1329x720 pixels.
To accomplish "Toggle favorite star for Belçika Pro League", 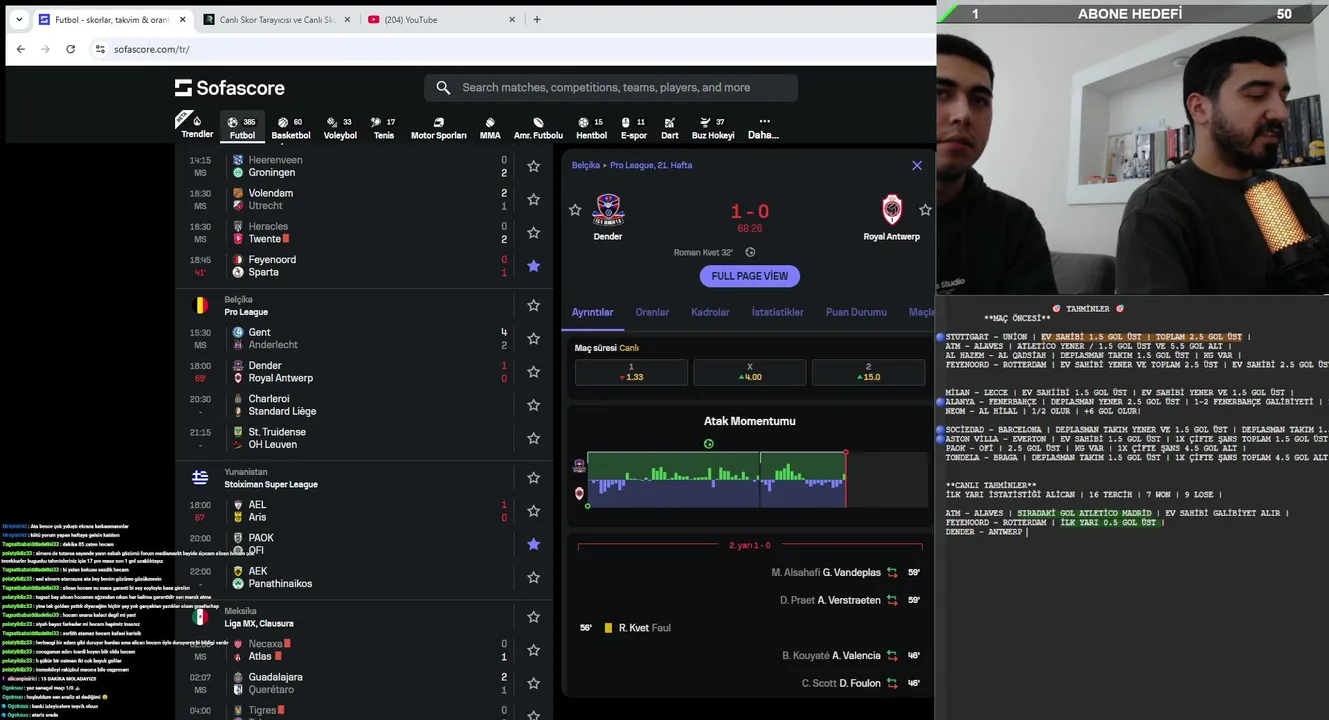I will (x=533, y=305).
